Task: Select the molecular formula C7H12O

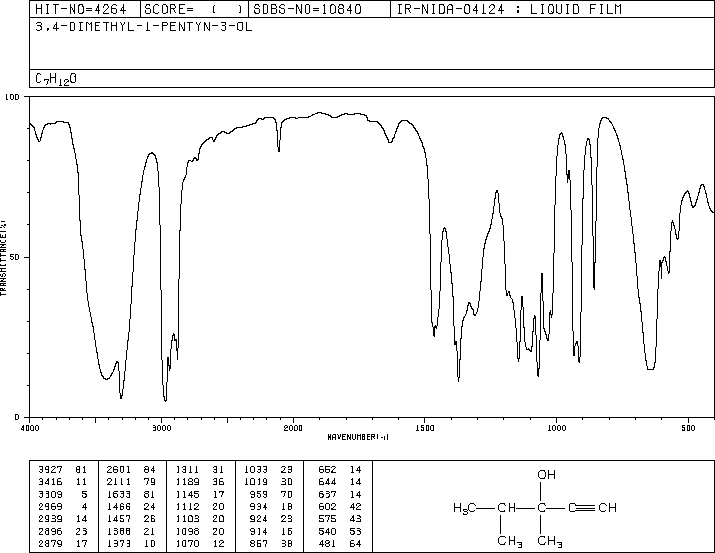Action: [x=56, y=79]
